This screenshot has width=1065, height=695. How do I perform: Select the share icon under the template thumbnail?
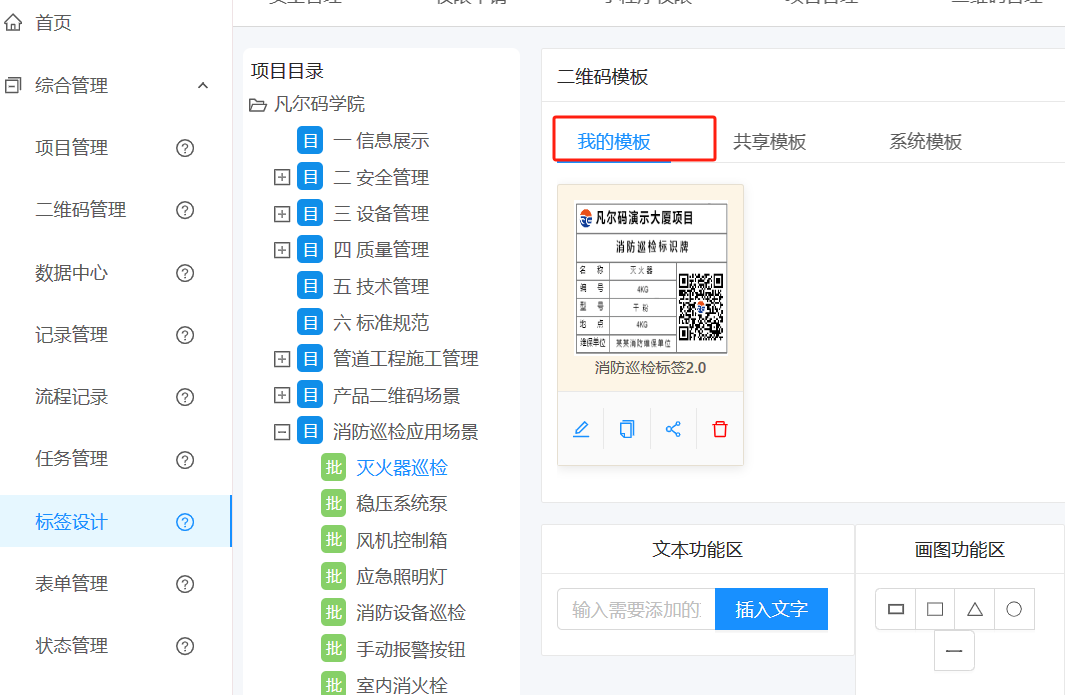(673, 428)
